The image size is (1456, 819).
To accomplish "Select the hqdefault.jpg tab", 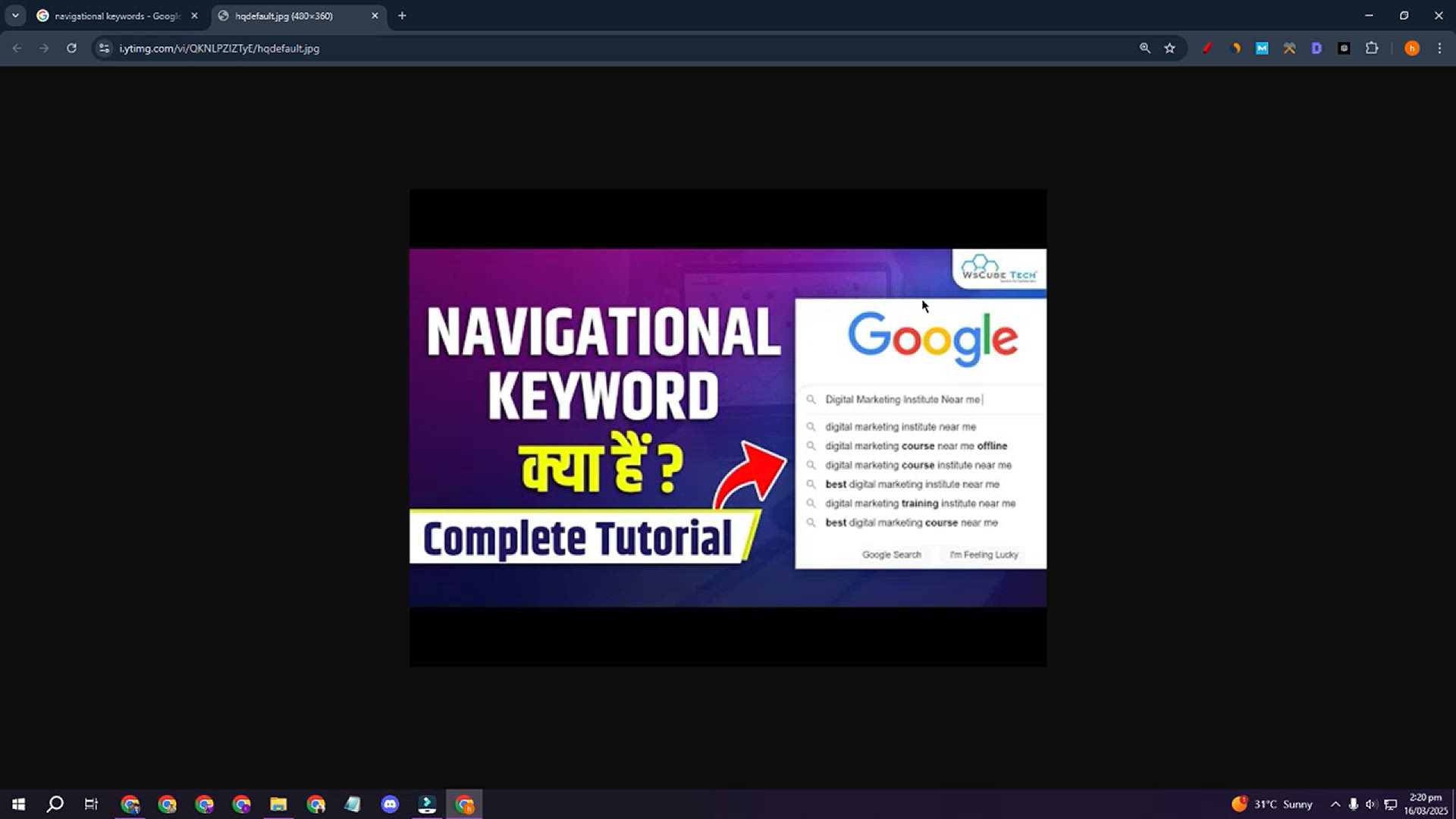I will (297, 16).
